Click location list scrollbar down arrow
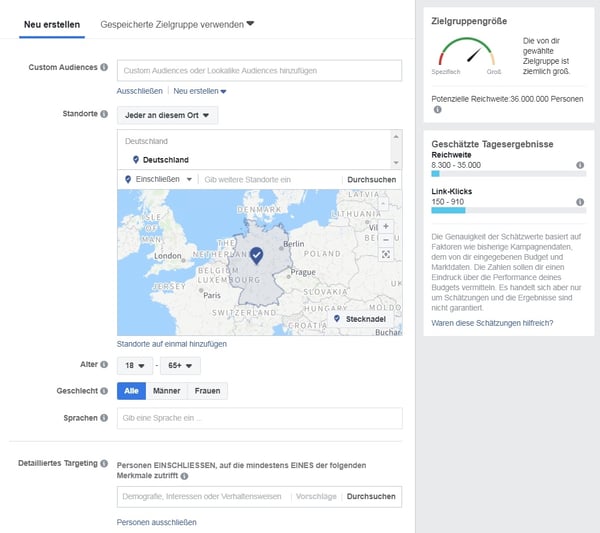The width and height of the screenshot is (600, 533). (x=396, y=163)
